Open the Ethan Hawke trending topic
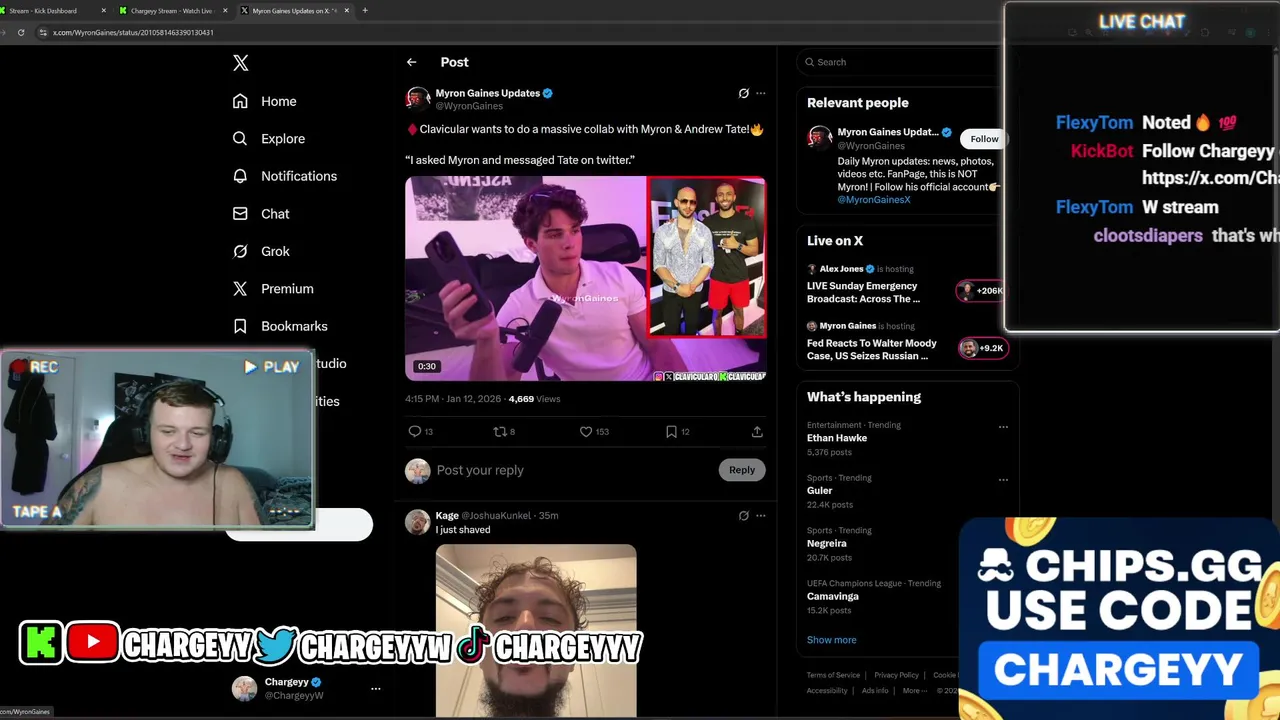This screenshot has width=1280, height=720. click(837, 438)
